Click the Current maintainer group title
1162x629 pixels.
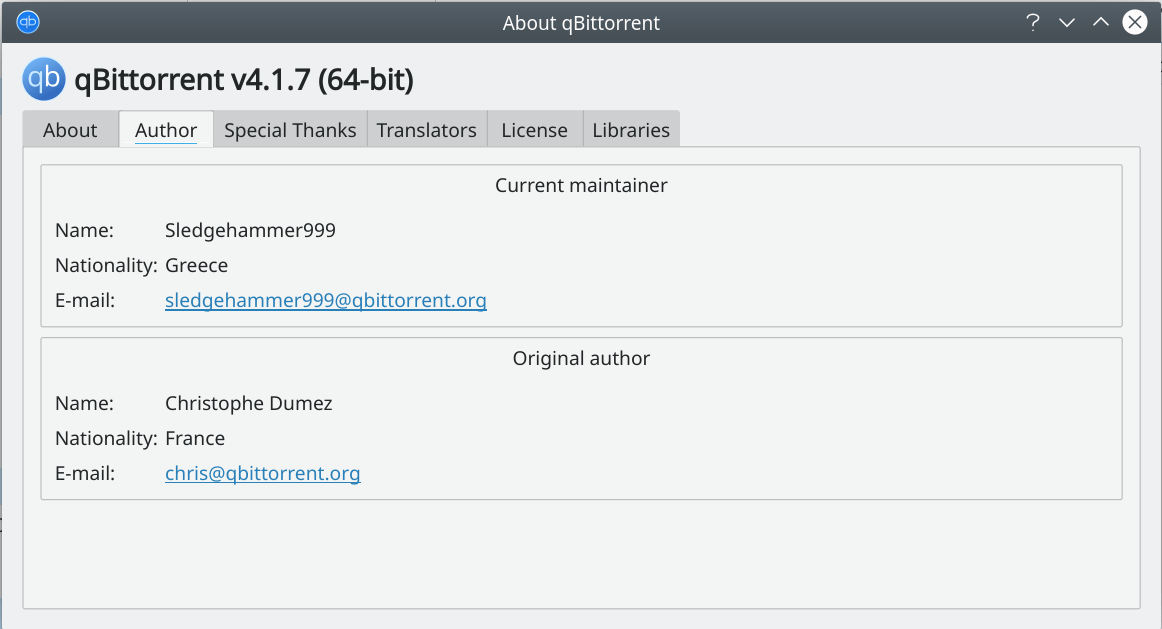pos(581,185)
